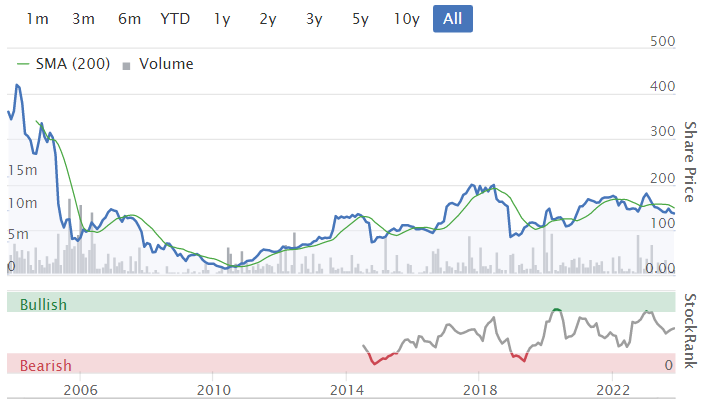The image size is (703, 399).
Task: Select the 3m time range
Action: (83, 19)
